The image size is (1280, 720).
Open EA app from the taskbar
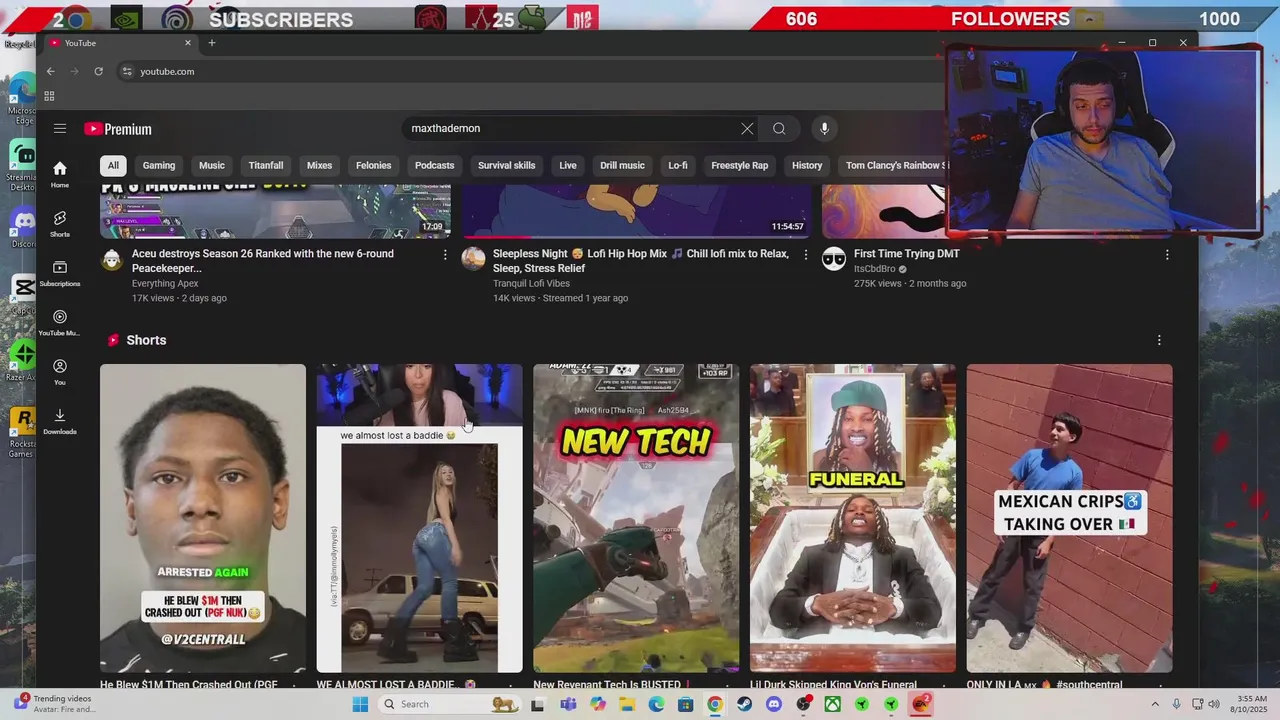click(x=921, y=704)
